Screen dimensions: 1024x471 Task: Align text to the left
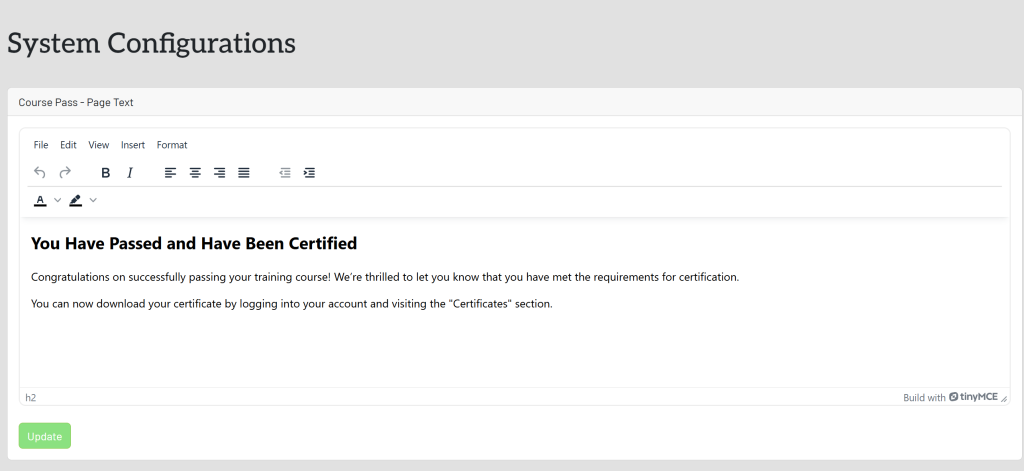point(171,173)
